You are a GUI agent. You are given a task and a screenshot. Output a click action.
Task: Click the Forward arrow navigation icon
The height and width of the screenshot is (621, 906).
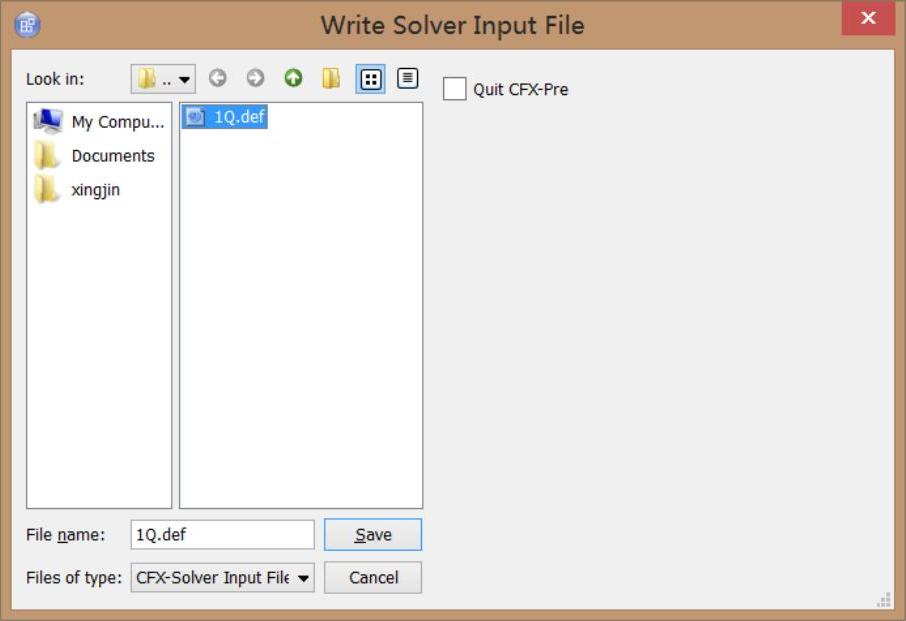[x=255, y=78]
